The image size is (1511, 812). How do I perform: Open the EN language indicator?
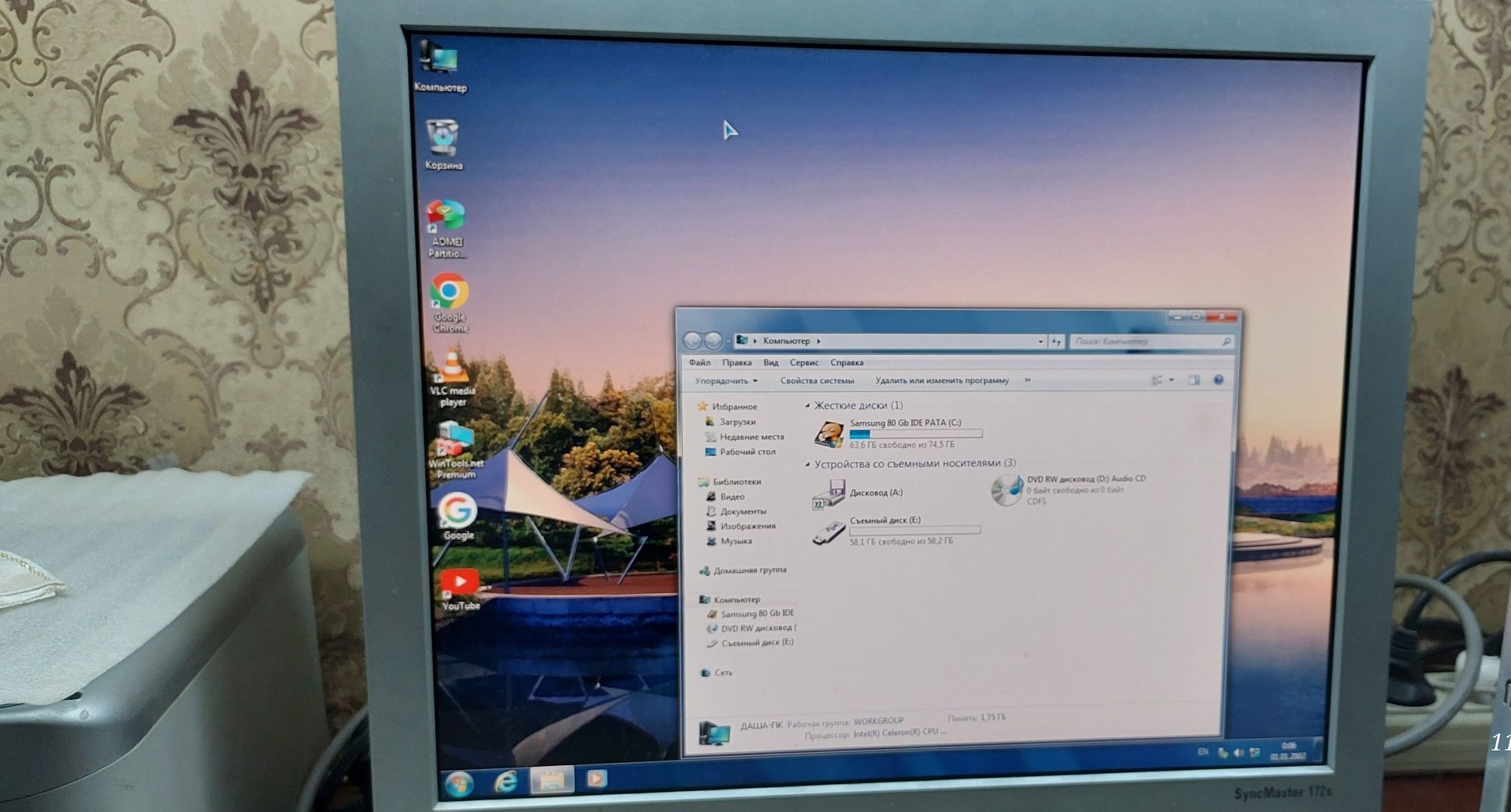[x=1203, y=752]
